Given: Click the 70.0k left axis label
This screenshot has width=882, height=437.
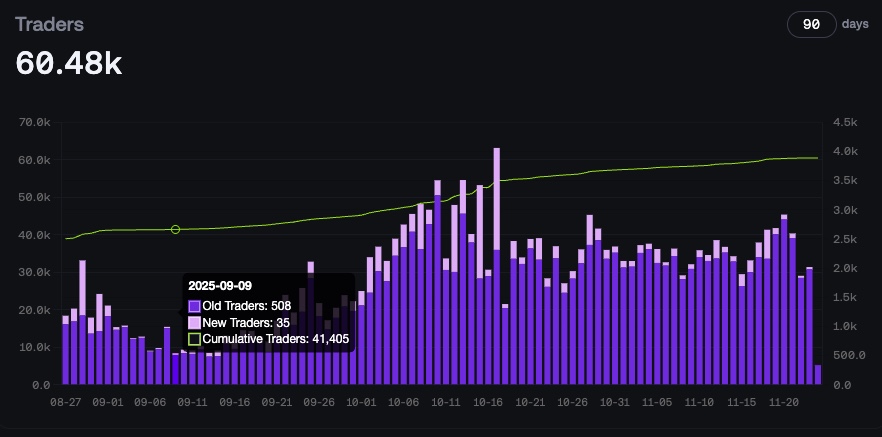Looking at the screenshot, I should pyautogui.click(x=35, y=122).
